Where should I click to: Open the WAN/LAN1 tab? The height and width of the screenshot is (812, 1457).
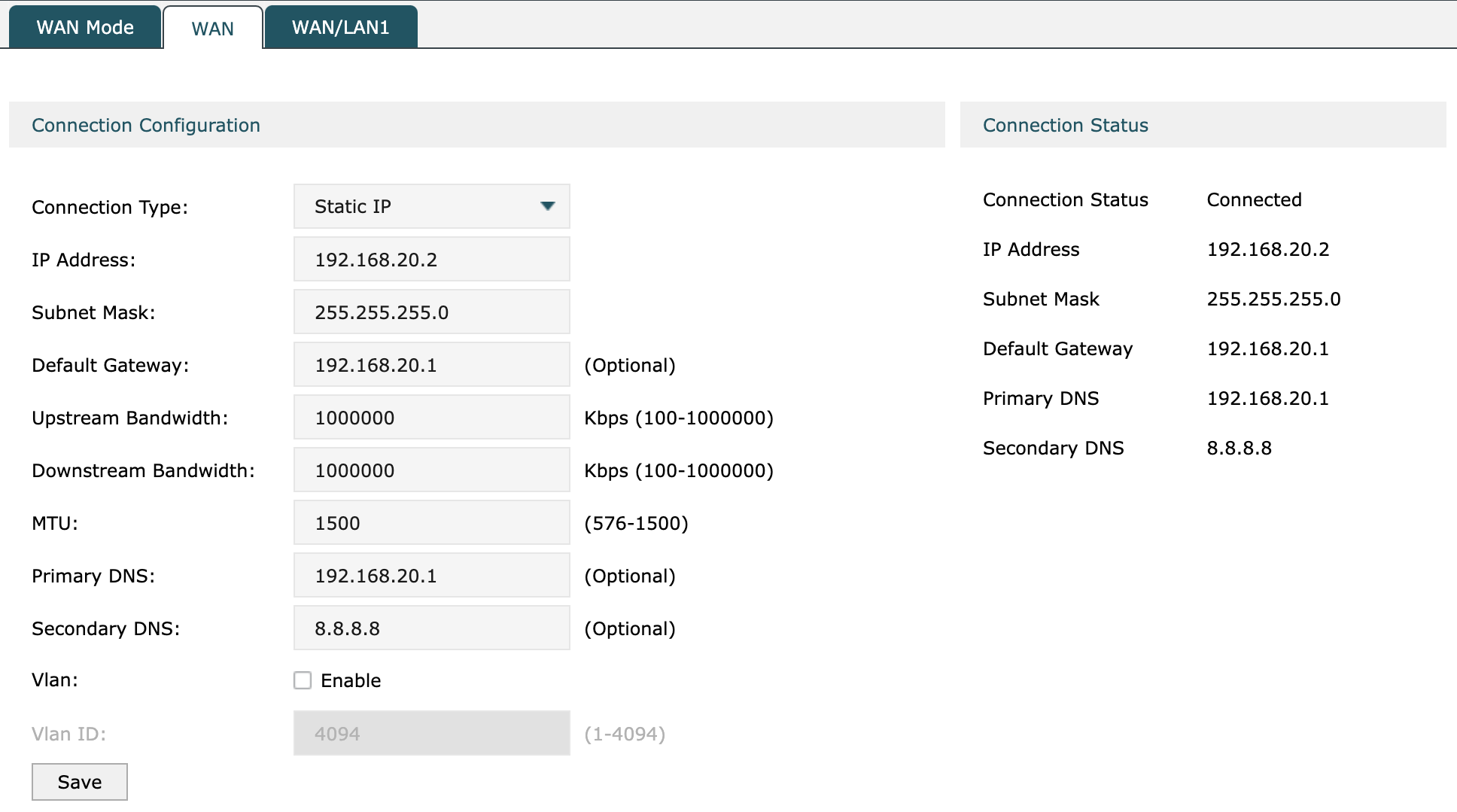click(x=340, y=28)
